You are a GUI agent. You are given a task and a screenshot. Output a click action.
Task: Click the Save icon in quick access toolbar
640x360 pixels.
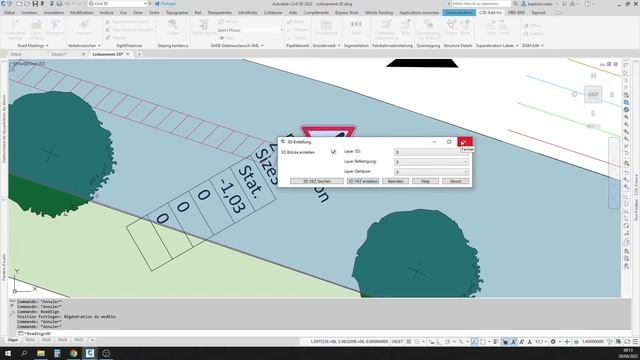pos(35,4)
